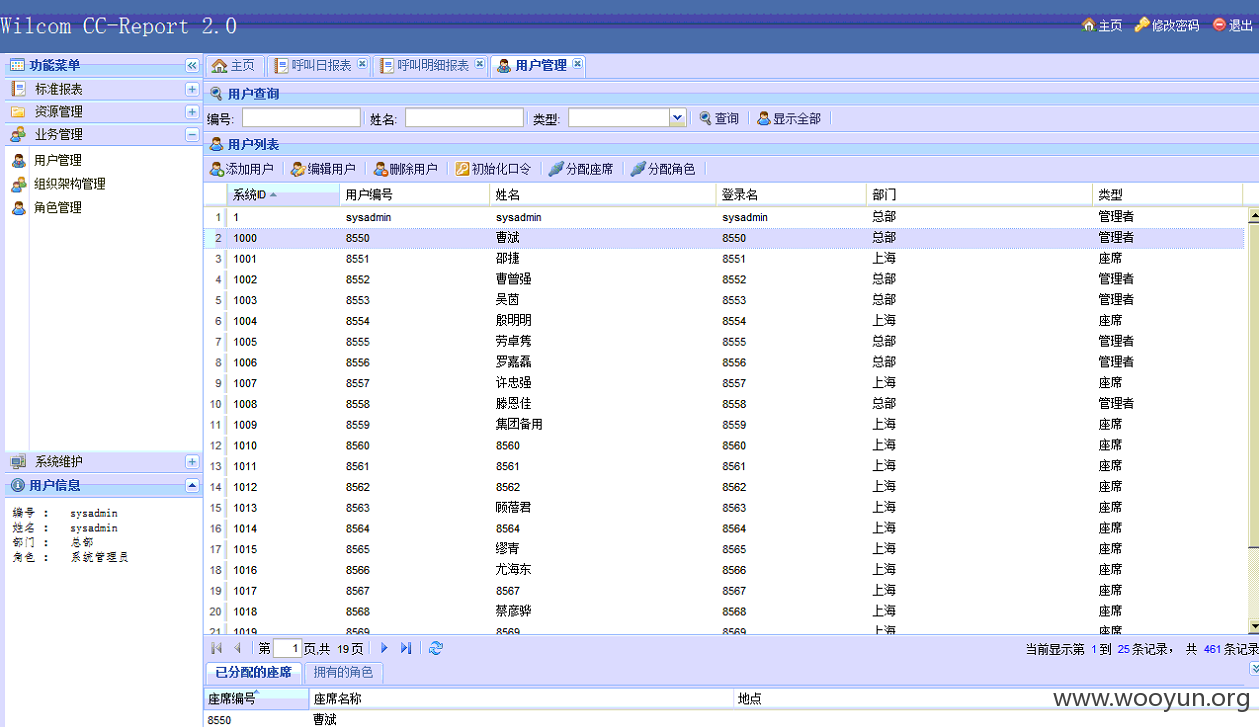1259x727 pixels.
Task: Click 分配座席 in the toolbar
Action: click(x=581, y=169)
